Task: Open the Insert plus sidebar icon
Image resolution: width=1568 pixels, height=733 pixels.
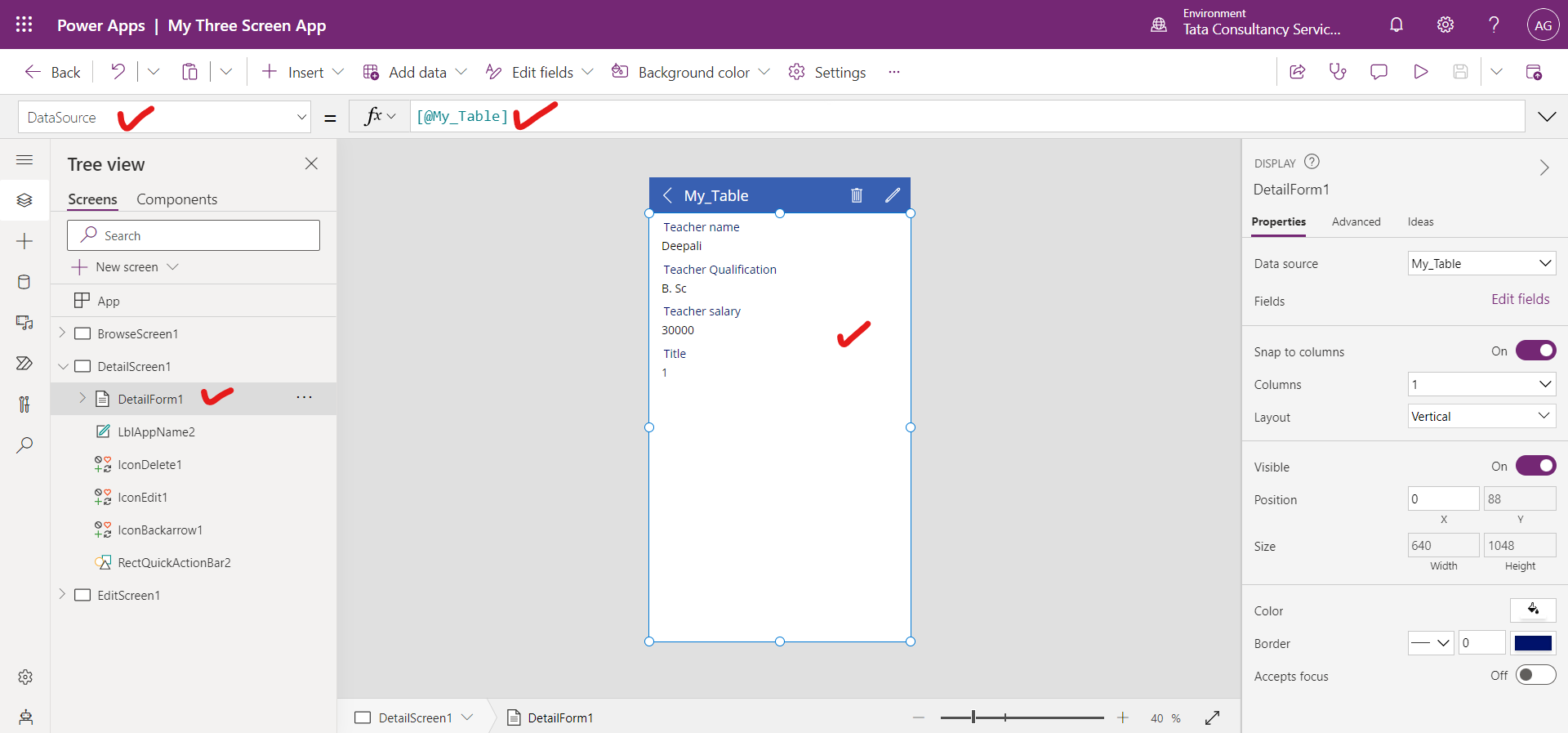Action: [24, 241]
